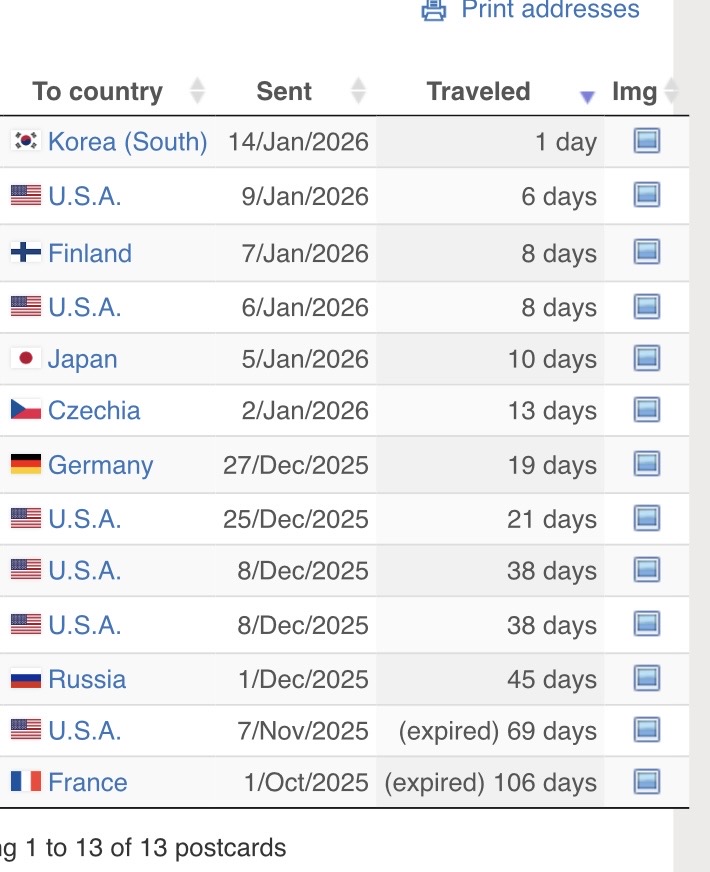
Task: Sort table by Sent column
Action: click(284, 92)
